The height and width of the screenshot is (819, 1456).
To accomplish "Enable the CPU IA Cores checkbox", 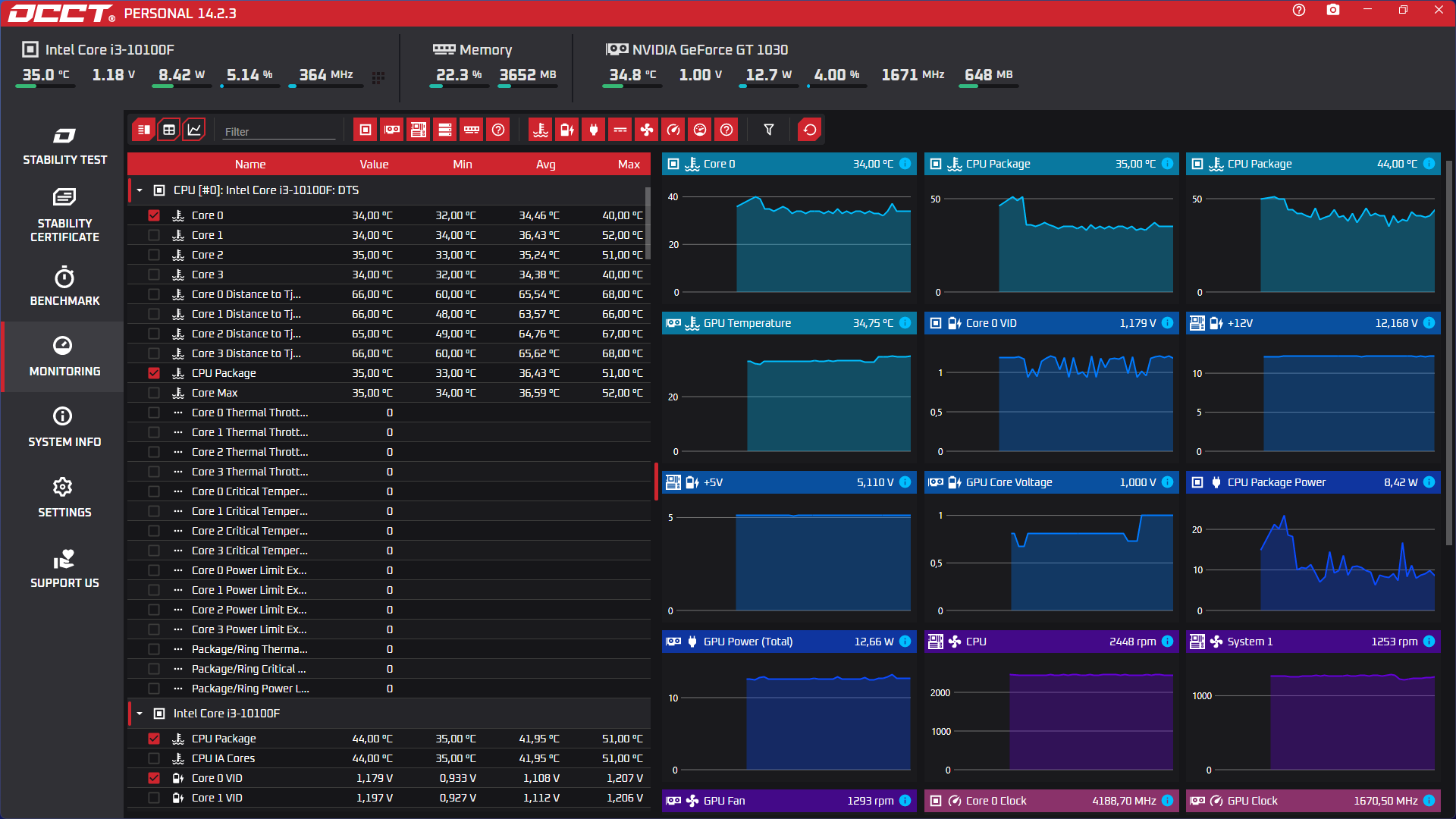I will pos(154,758).
